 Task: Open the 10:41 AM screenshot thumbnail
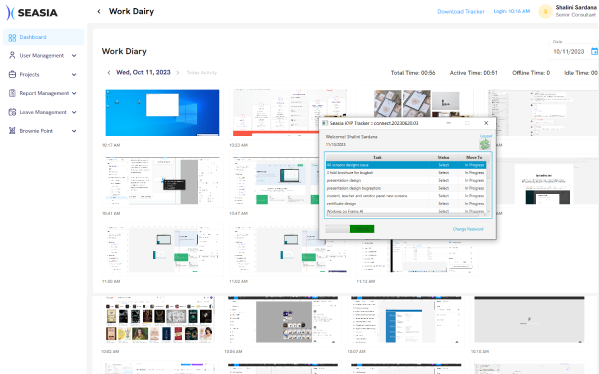(x=162, y=181)
